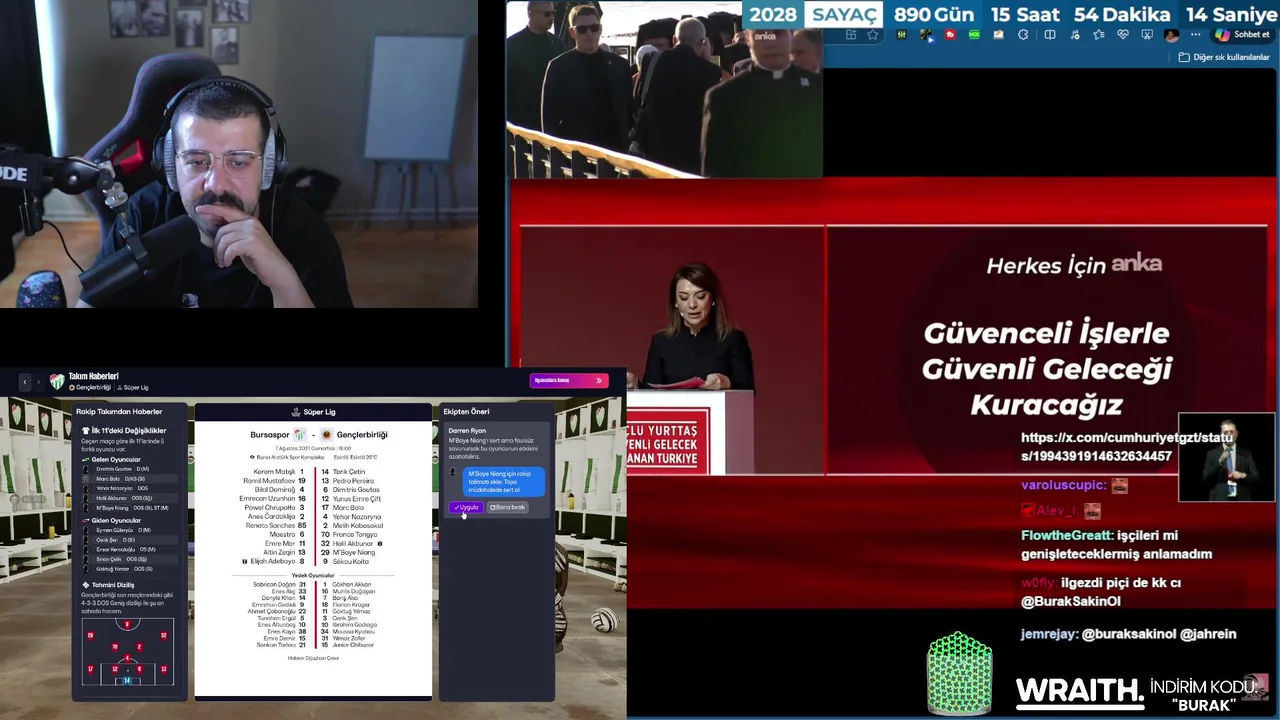Click substitute Sabricon Doğan
The width and height of the screenshot is (1280, 720).
pos(274,584)
